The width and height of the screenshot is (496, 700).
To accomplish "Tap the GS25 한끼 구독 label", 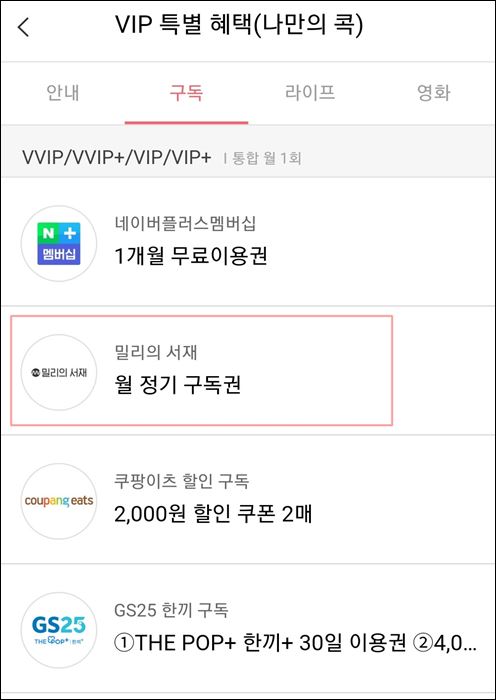I will pyautogui.click(x=171, y=610).
